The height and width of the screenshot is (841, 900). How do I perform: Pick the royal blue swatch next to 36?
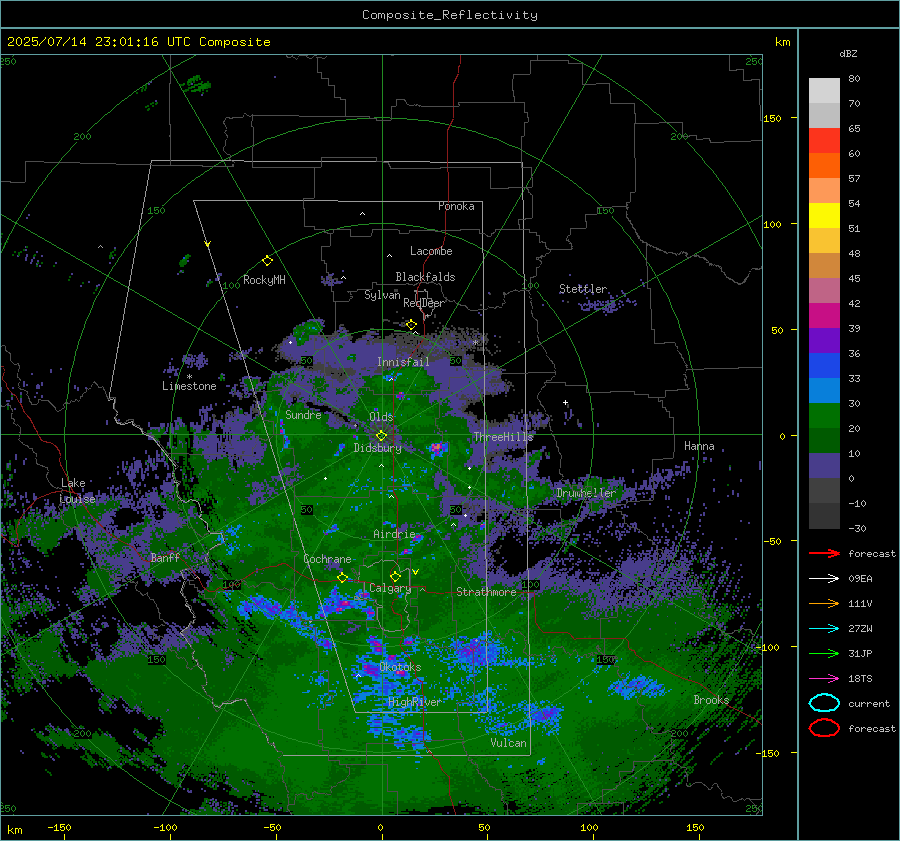[x=824, y=366]
